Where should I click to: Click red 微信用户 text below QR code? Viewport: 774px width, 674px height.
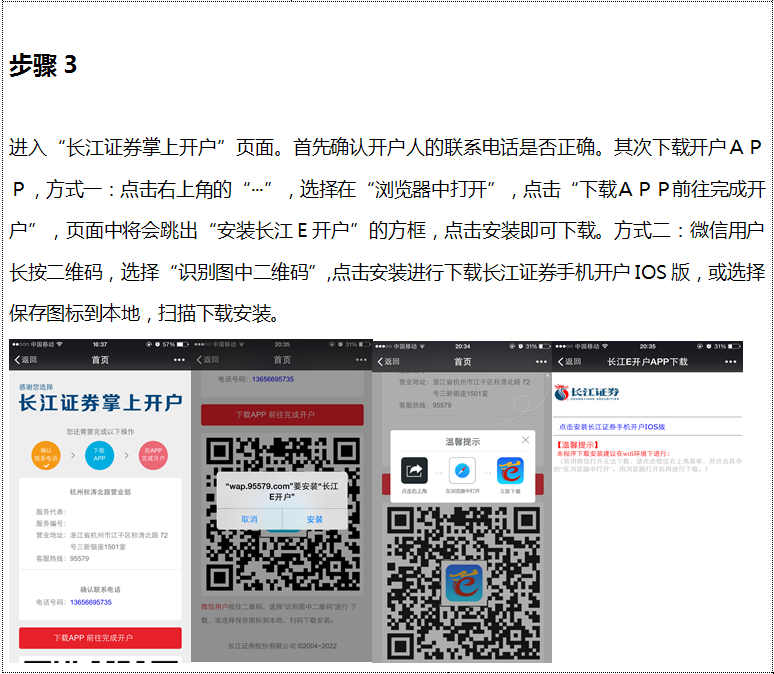point(214,606)
